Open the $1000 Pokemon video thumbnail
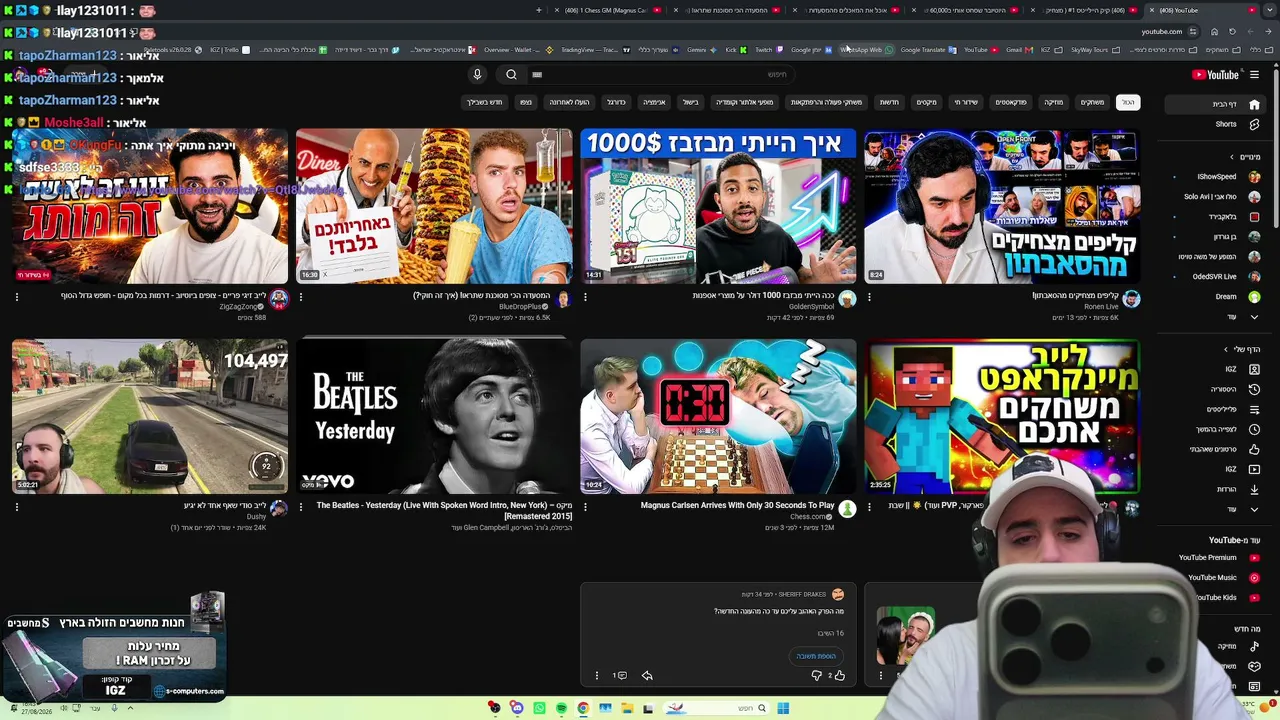 coord(718,206)
